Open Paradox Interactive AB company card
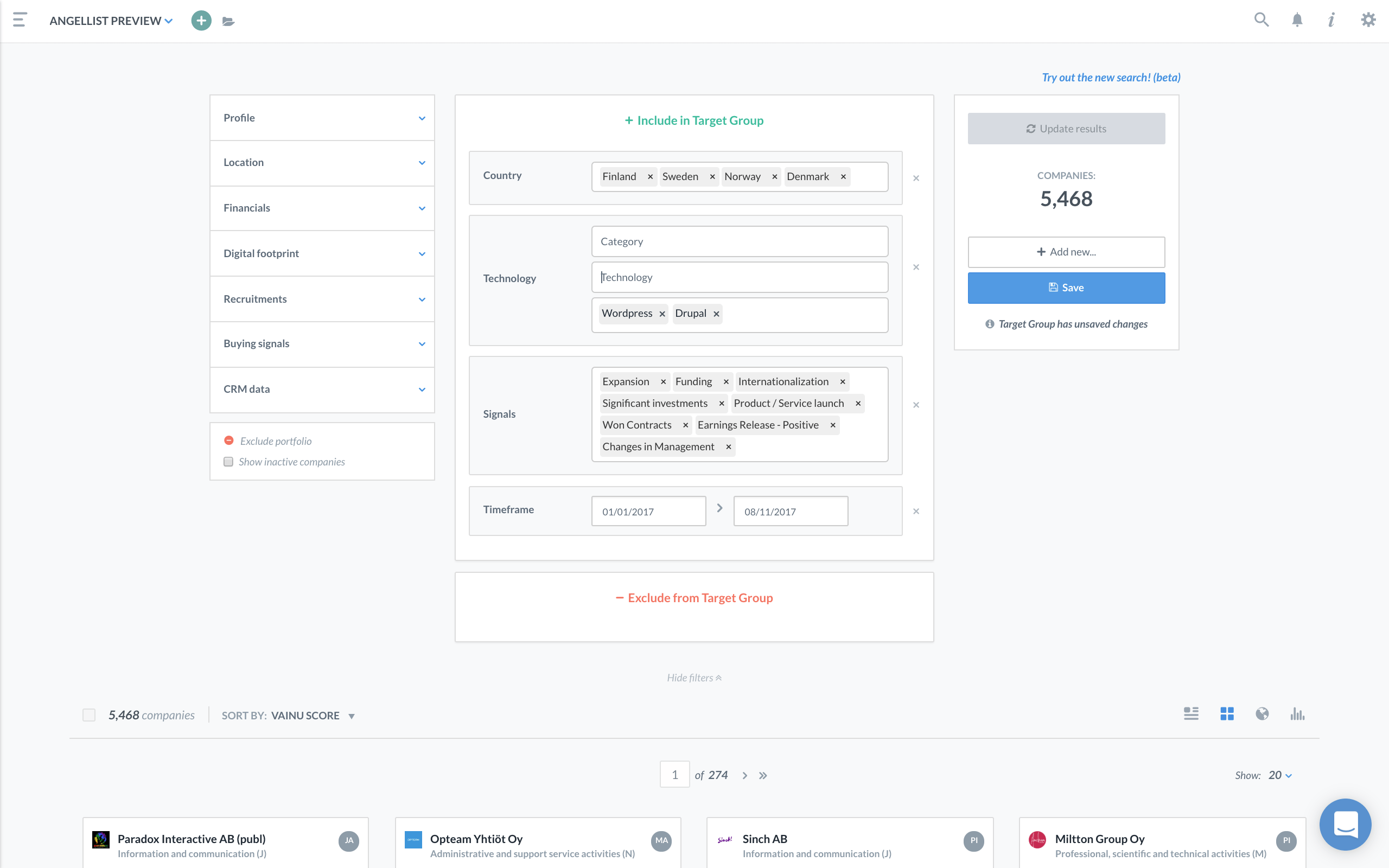 coord(226,843)
